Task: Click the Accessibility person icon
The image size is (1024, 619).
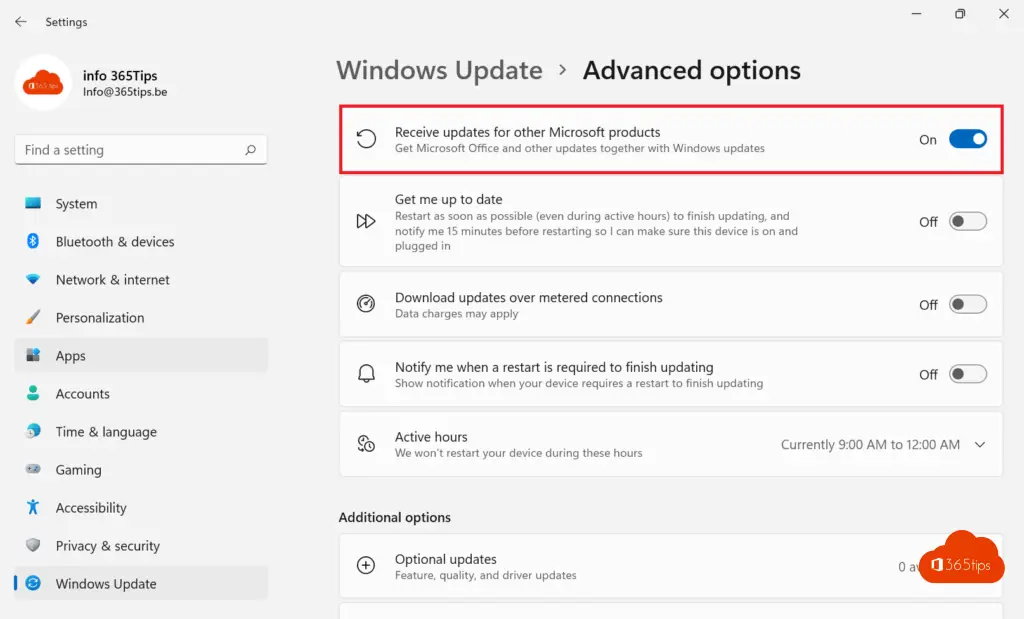Action: tap(33, 508)
